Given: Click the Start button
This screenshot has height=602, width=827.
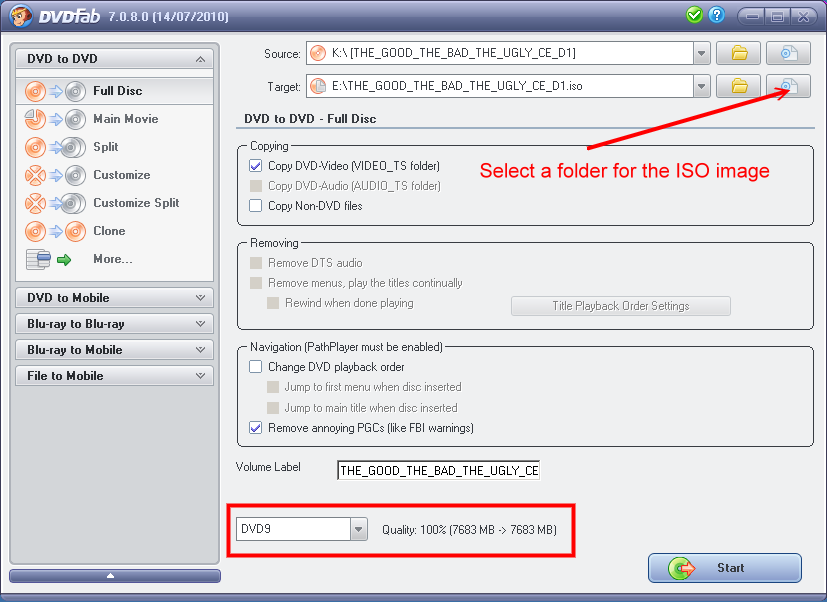Looking at the screenshot, I should pyautogui.click(x=725, y=568).
